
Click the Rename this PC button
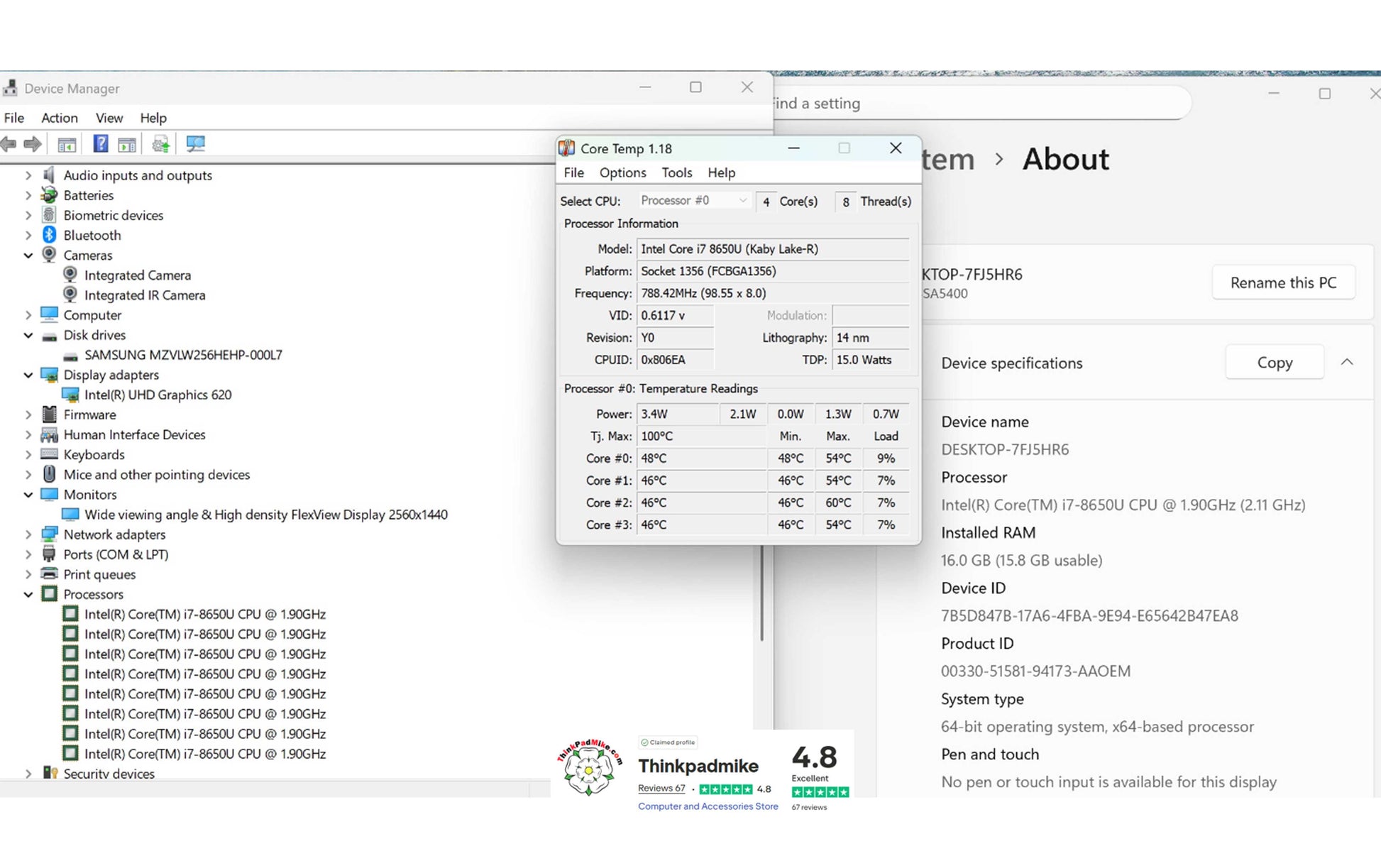tap(1282, 282)
